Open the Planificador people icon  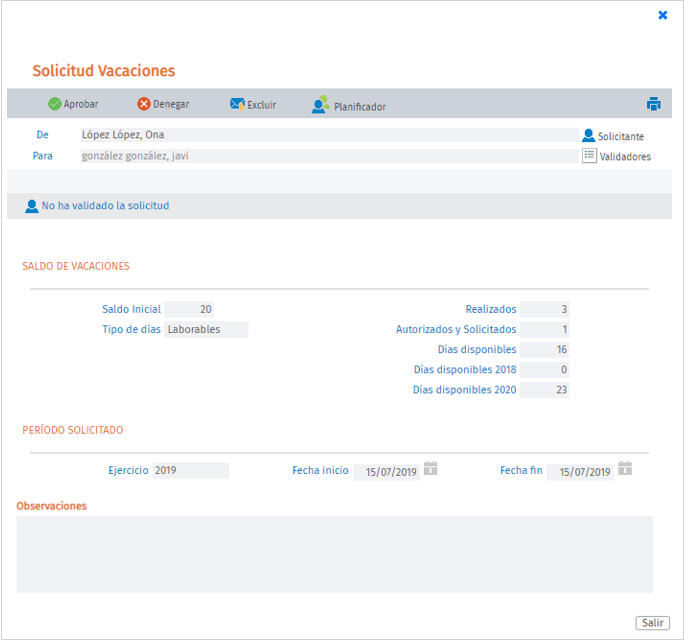321,104
